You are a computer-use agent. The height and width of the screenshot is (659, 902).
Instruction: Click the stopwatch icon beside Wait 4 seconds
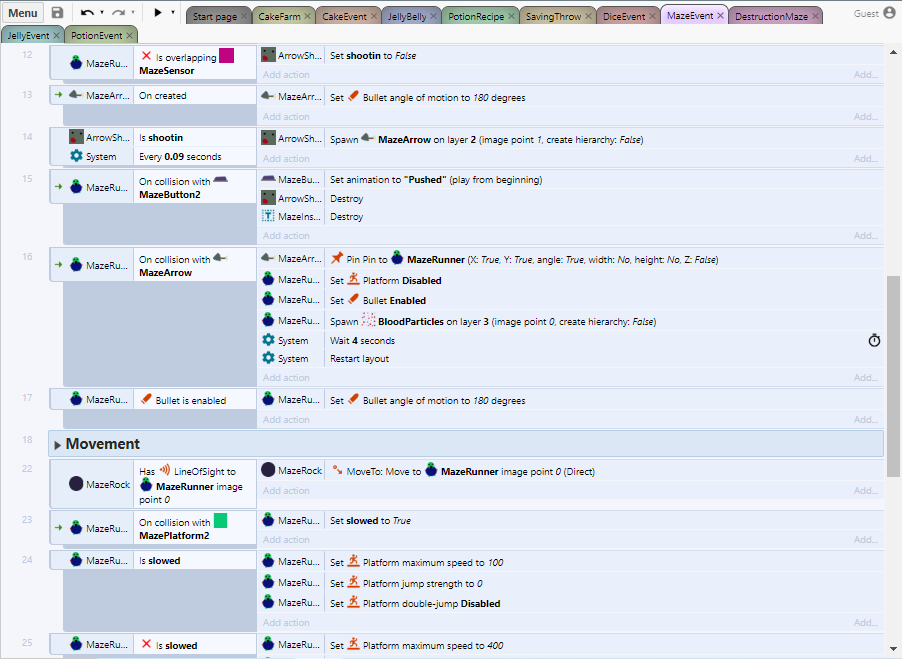873,341
